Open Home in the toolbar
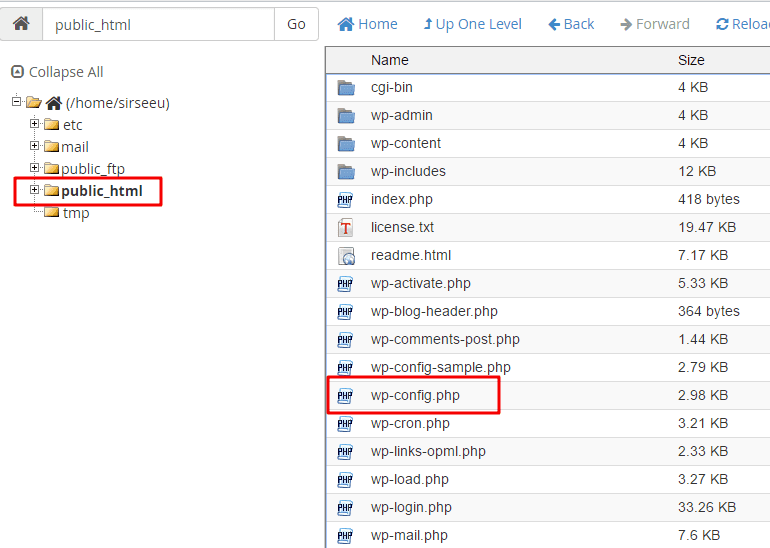The image size is (770, 548). [367, 24]
